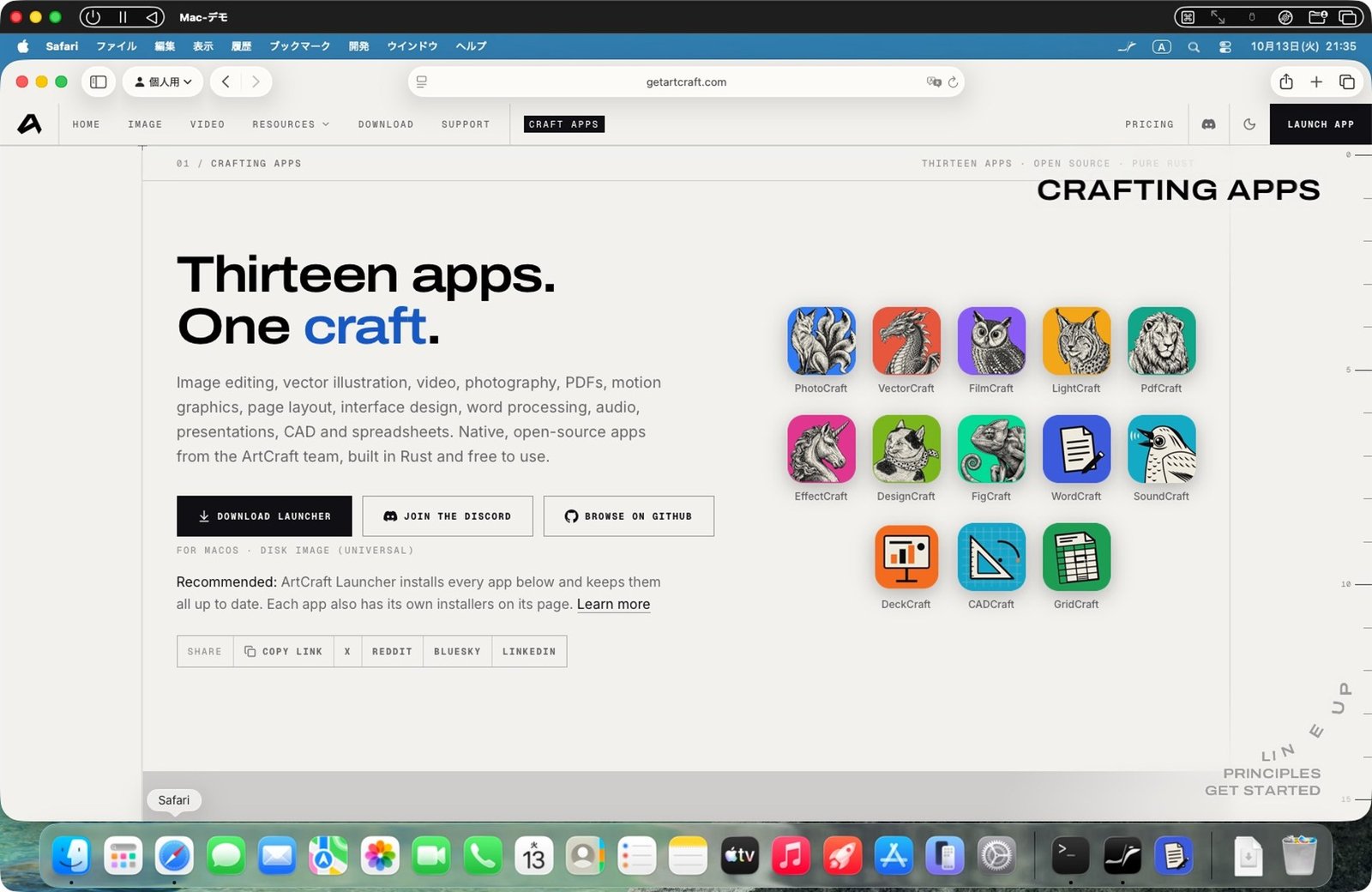Image resolution: width=1372 pixels, height=892 pixels.
Task: Click the LAUNCH APP button
Action: coord(1321,124)
